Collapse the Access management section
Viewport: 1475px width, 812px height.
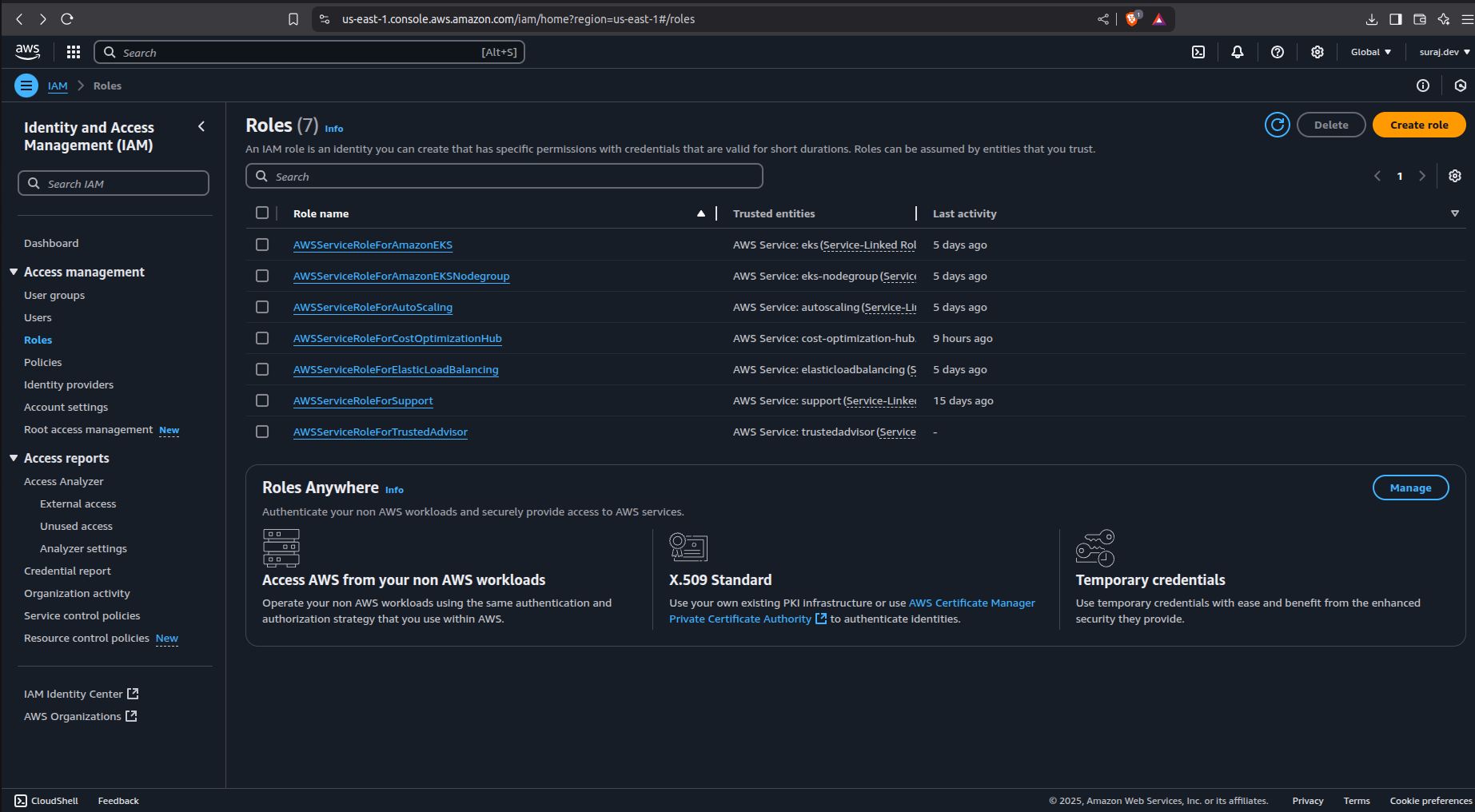click(14, 272)
